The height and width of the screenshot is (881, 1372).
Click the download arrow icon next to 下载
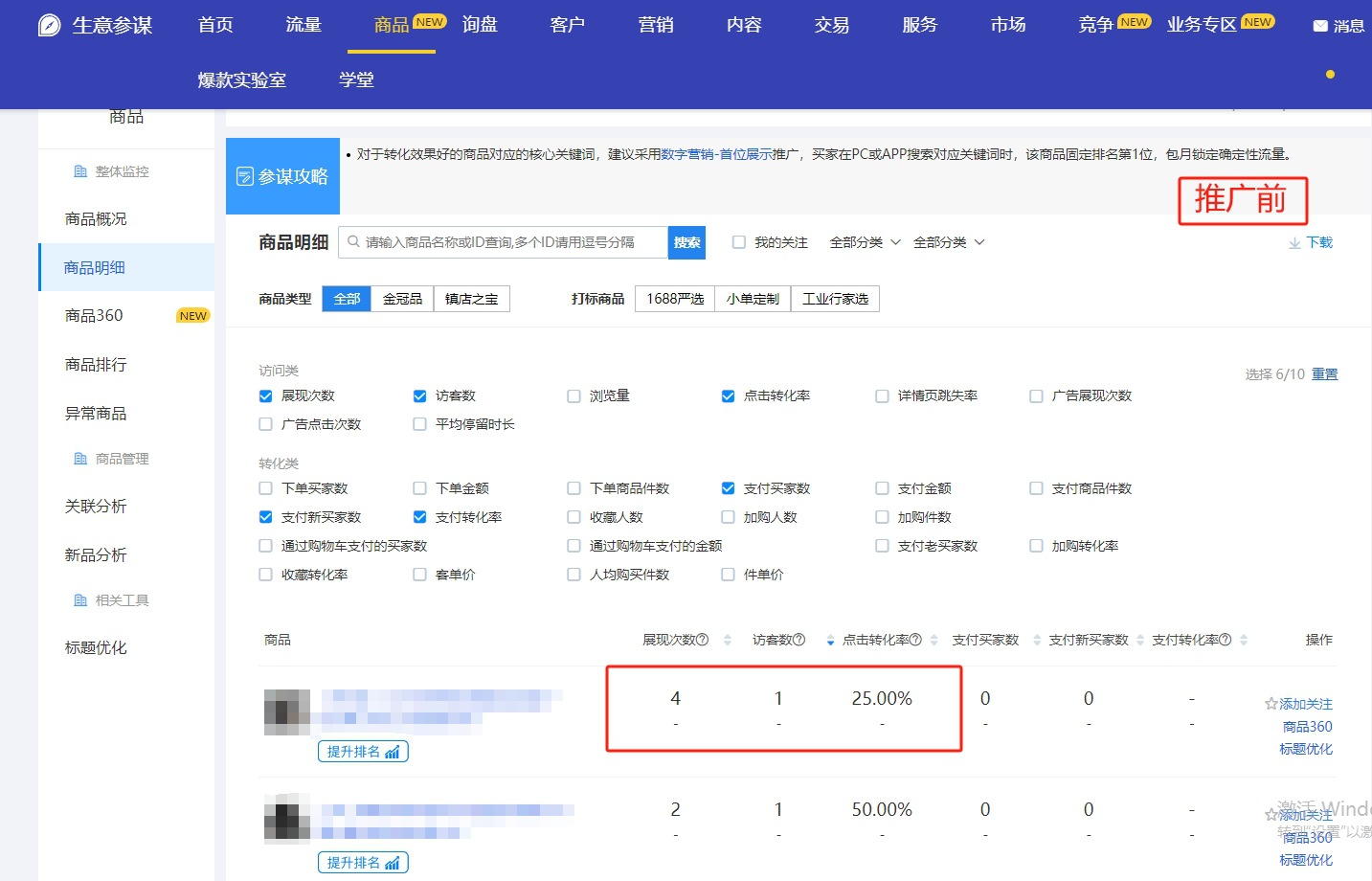(1294, 243)
